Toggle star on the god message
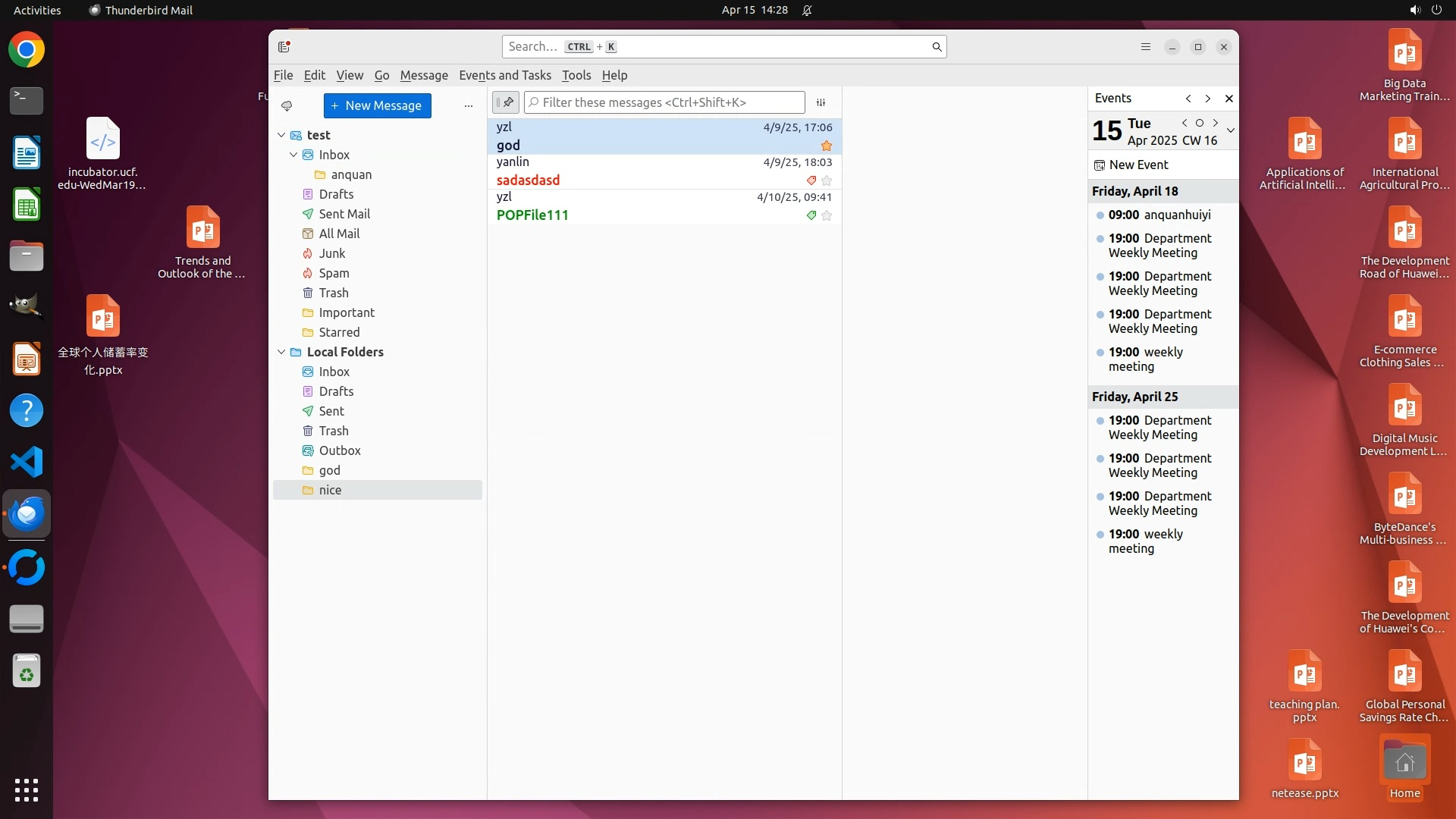This screenshot has height=819, width=1456. (x=827, y=146)
